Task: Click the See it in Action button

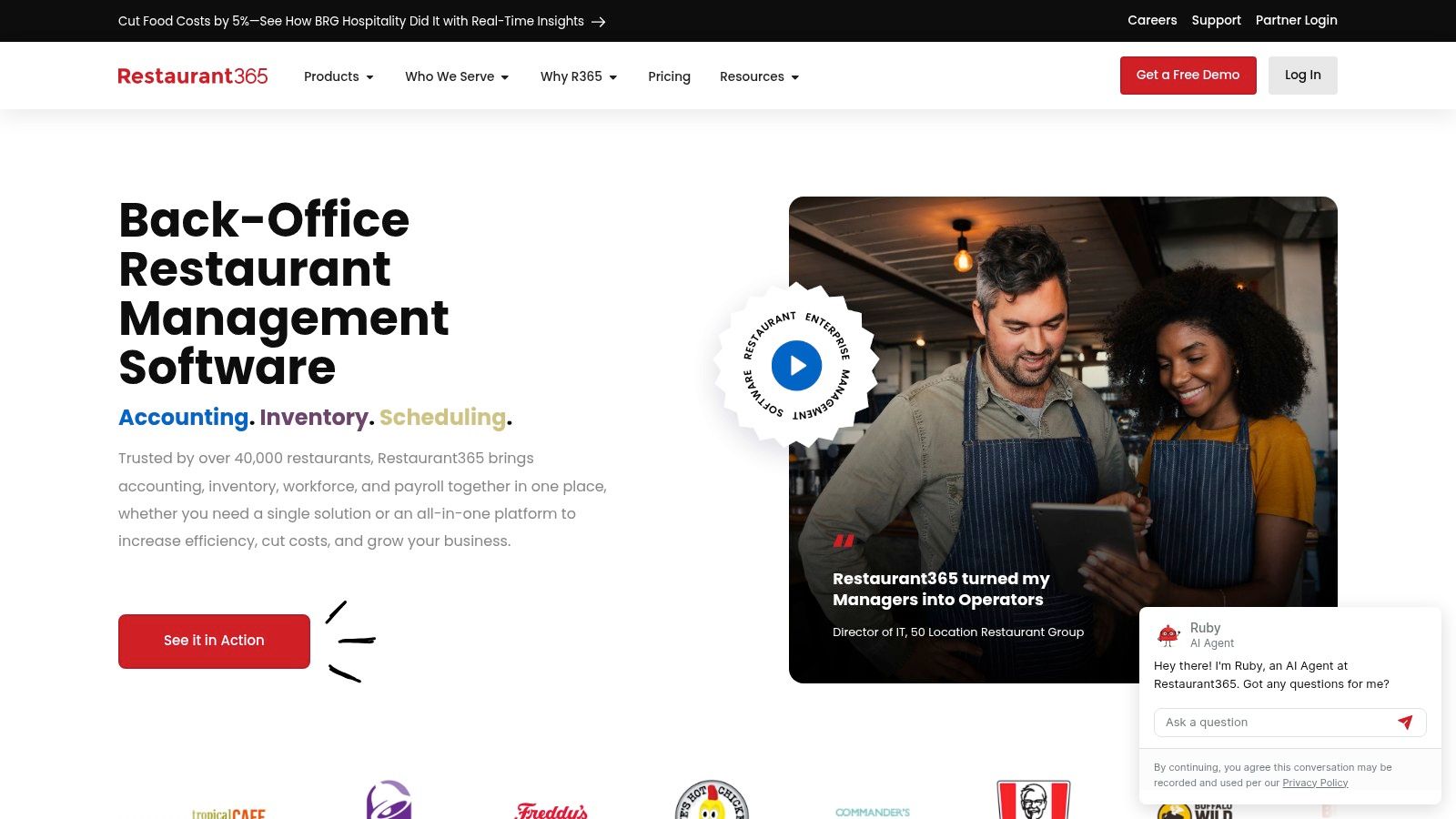Action: tap(214, 641)
